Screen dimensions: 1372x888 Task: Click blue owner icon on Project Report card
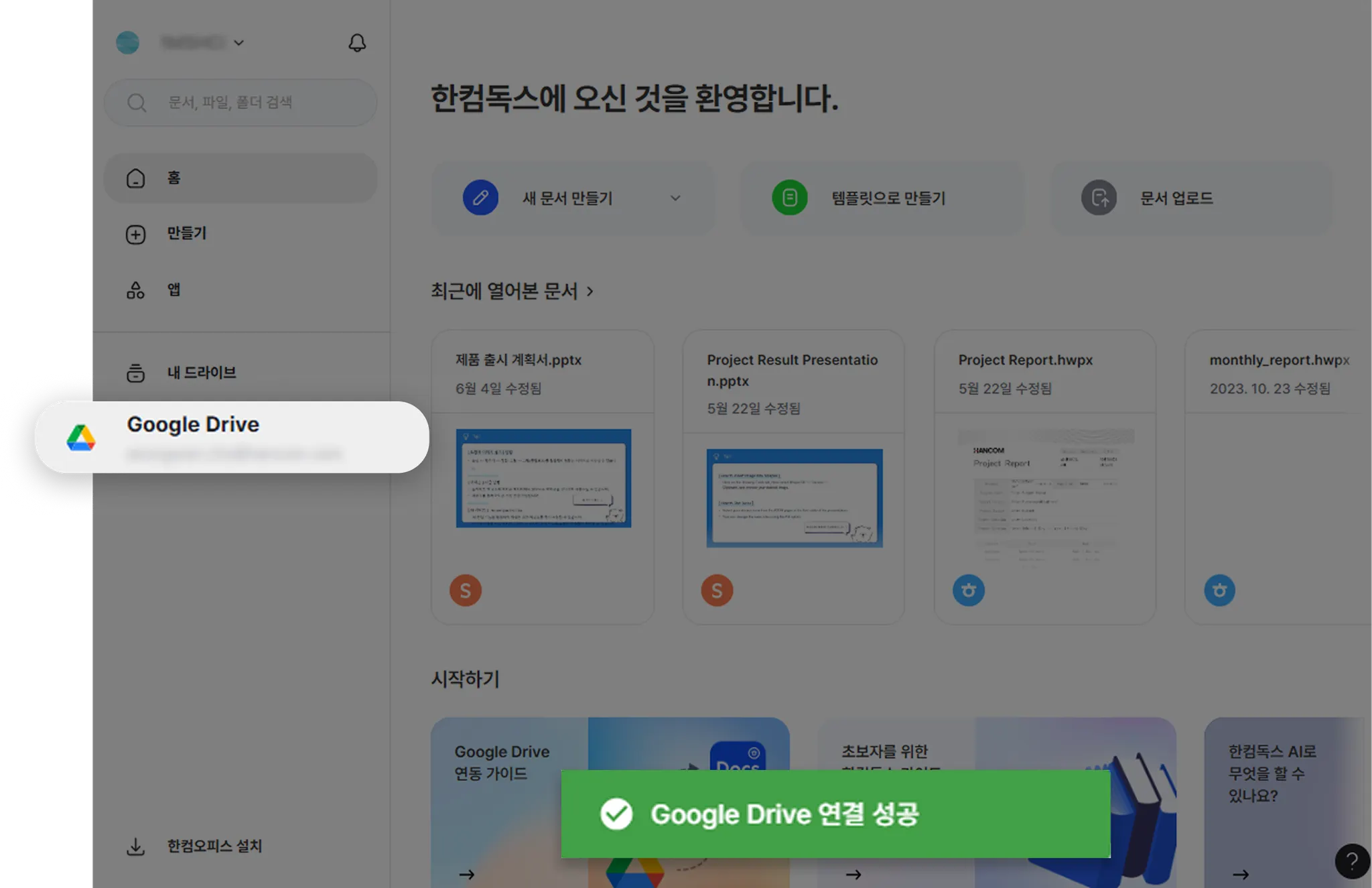pos(968,590)
